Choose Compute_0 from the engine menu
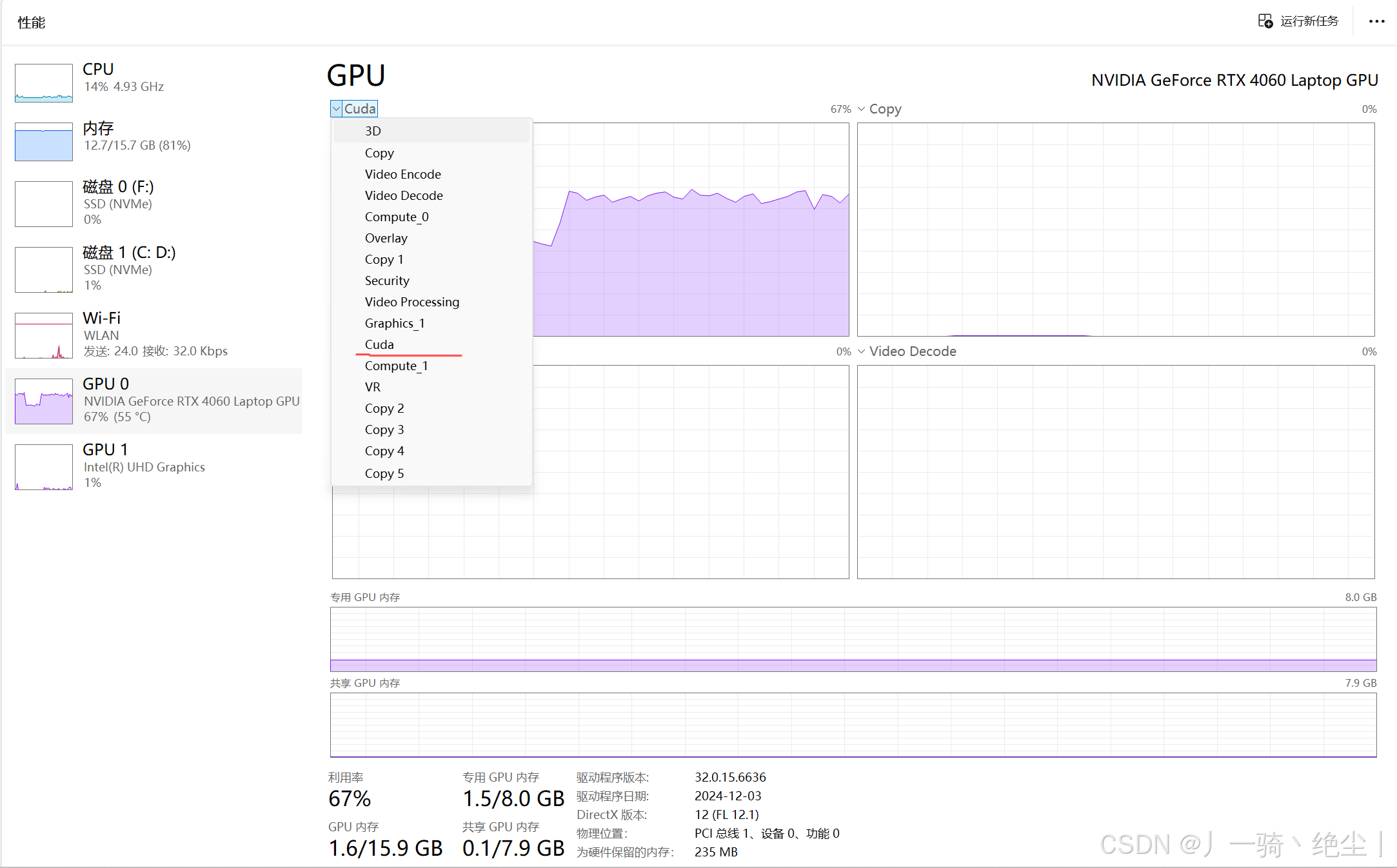Screen dimensions: 1397x868 (x=397, y=216)
